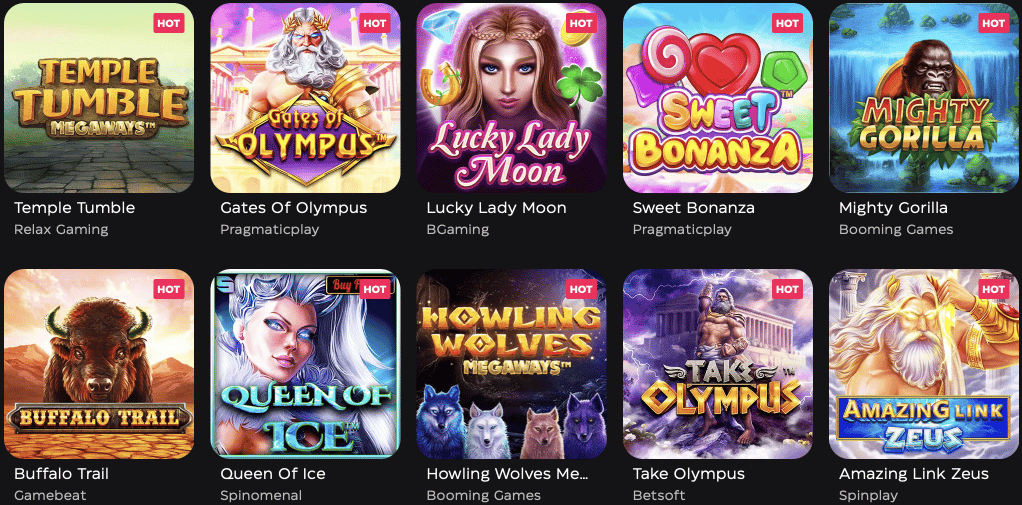This screenshot has height=505, width=1022.
Task: Open the Spinomenal provider label
Action: pos(261,495)
